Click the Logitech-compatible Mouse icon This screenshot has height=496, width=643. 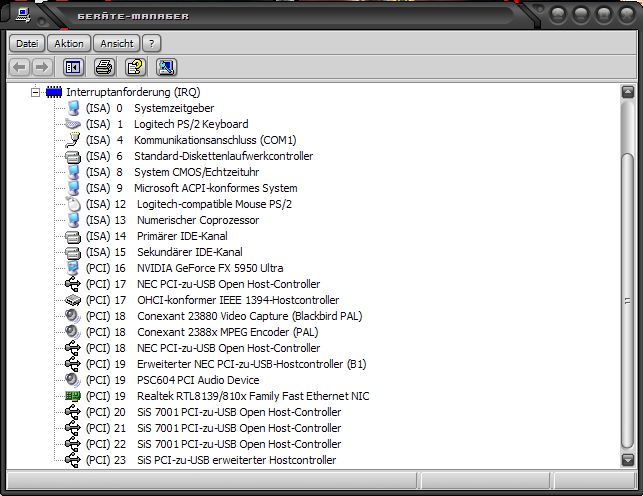pyautogui.click(x=73, y=204)
